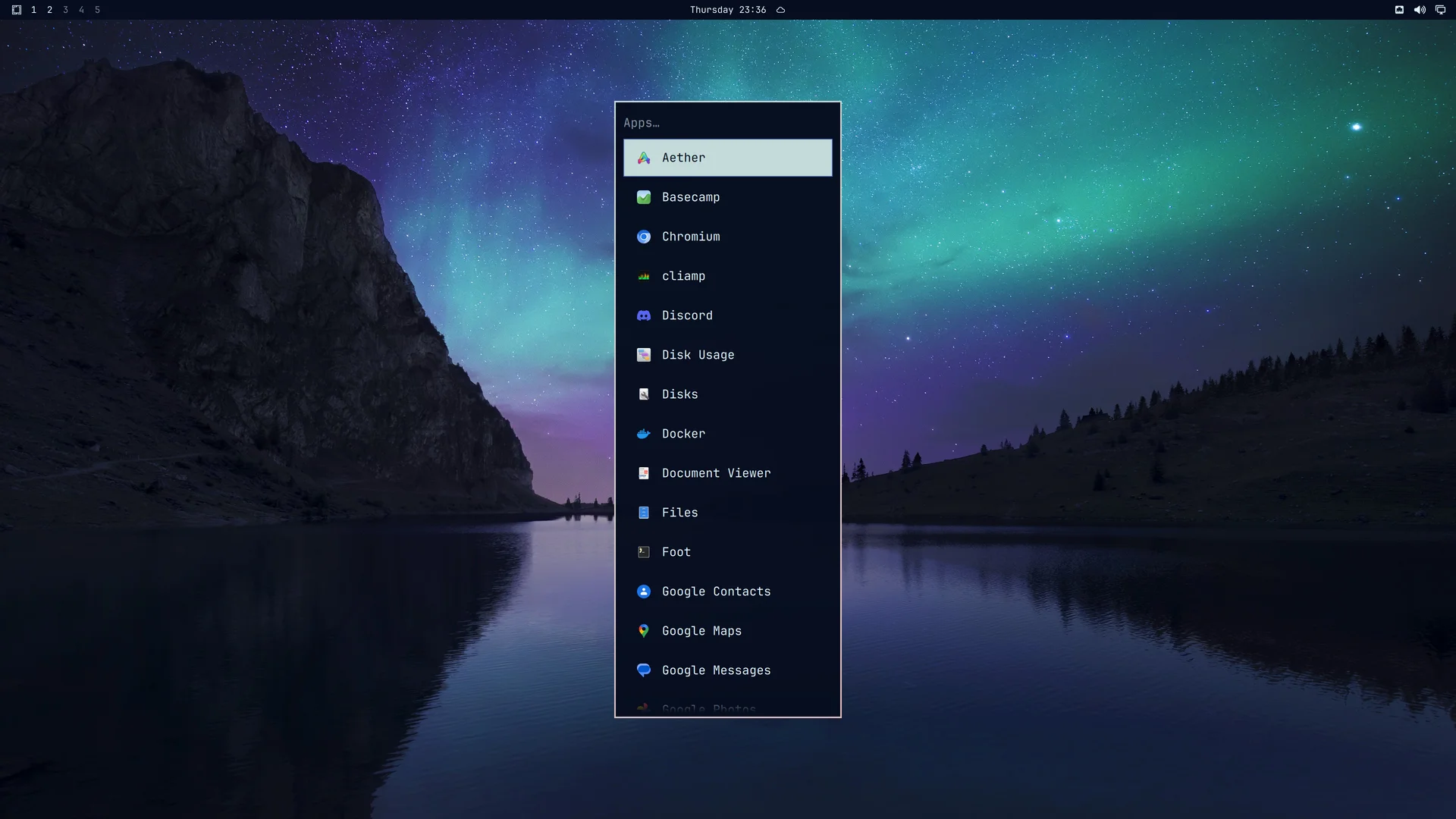Open Docker using its whale icon
This screenshot has width=1456, height=819.
coord(644,434)
